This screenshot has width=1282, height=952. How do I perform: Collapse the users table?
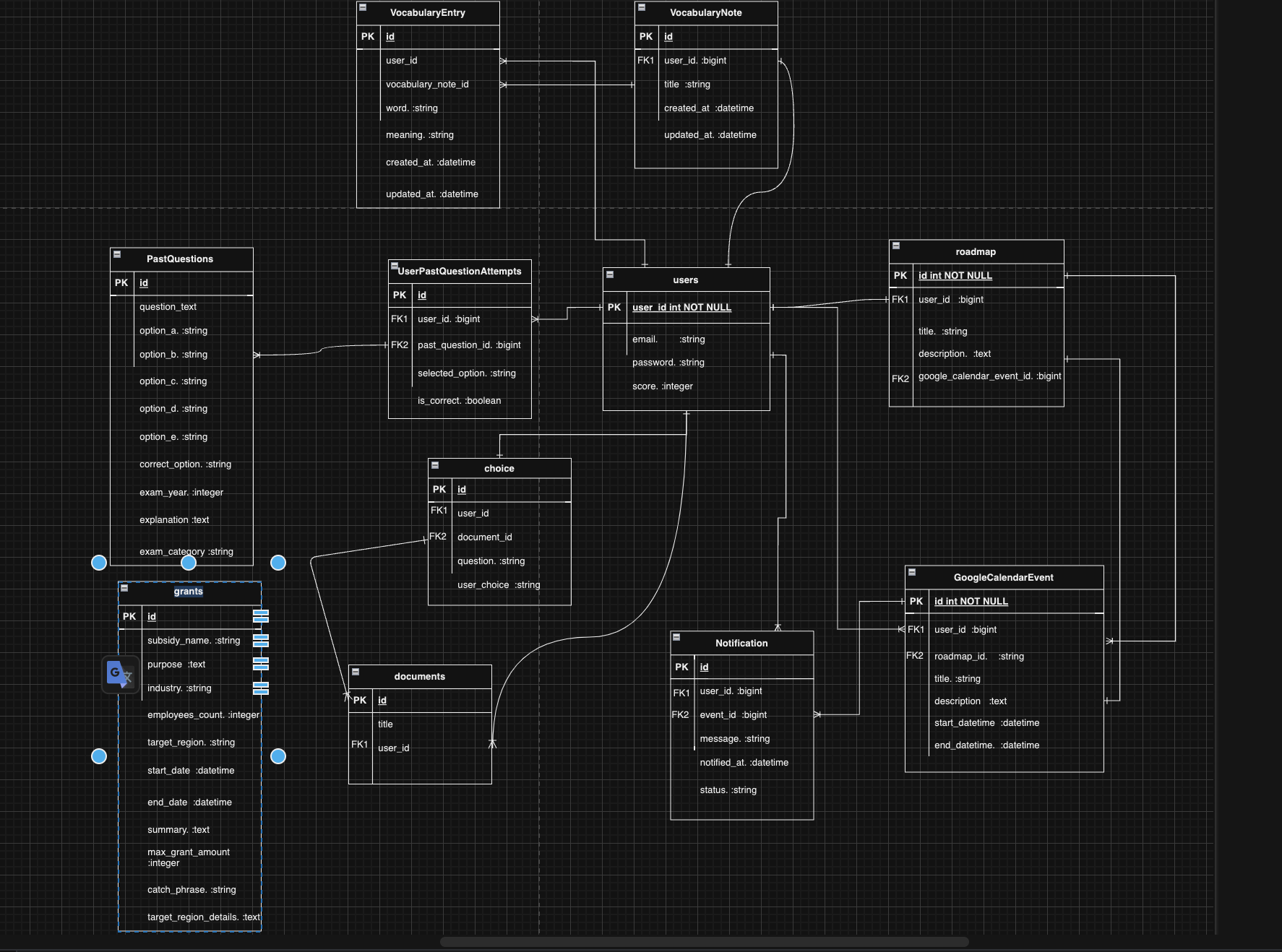[x=609, y=274]
